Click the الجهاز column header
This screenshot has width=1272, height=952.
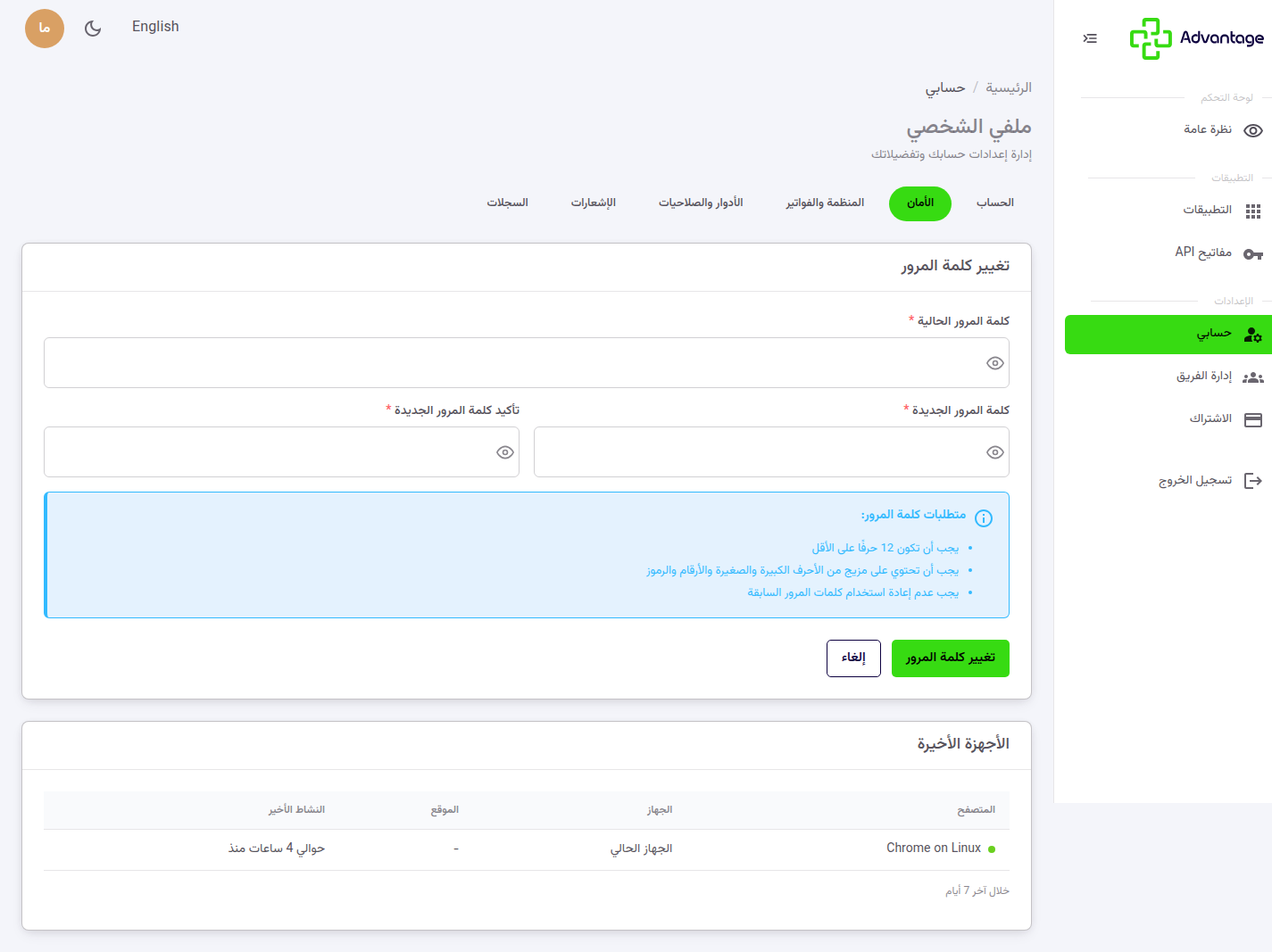click(x=660, y=810)
